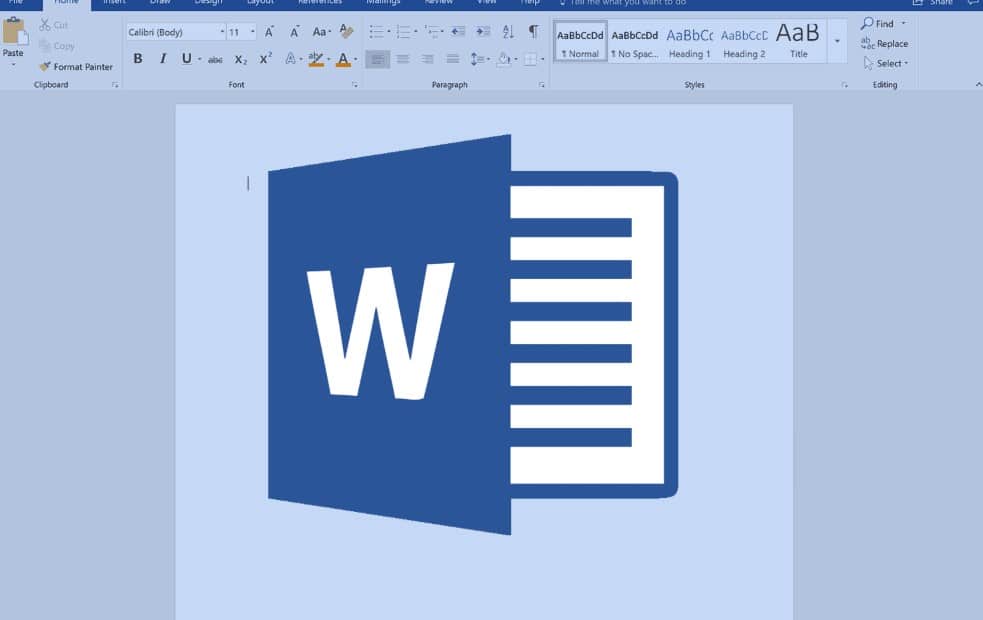The width and height of the screenshot is (983, 620).
Task: Click the Replace button
Action: 885,44
